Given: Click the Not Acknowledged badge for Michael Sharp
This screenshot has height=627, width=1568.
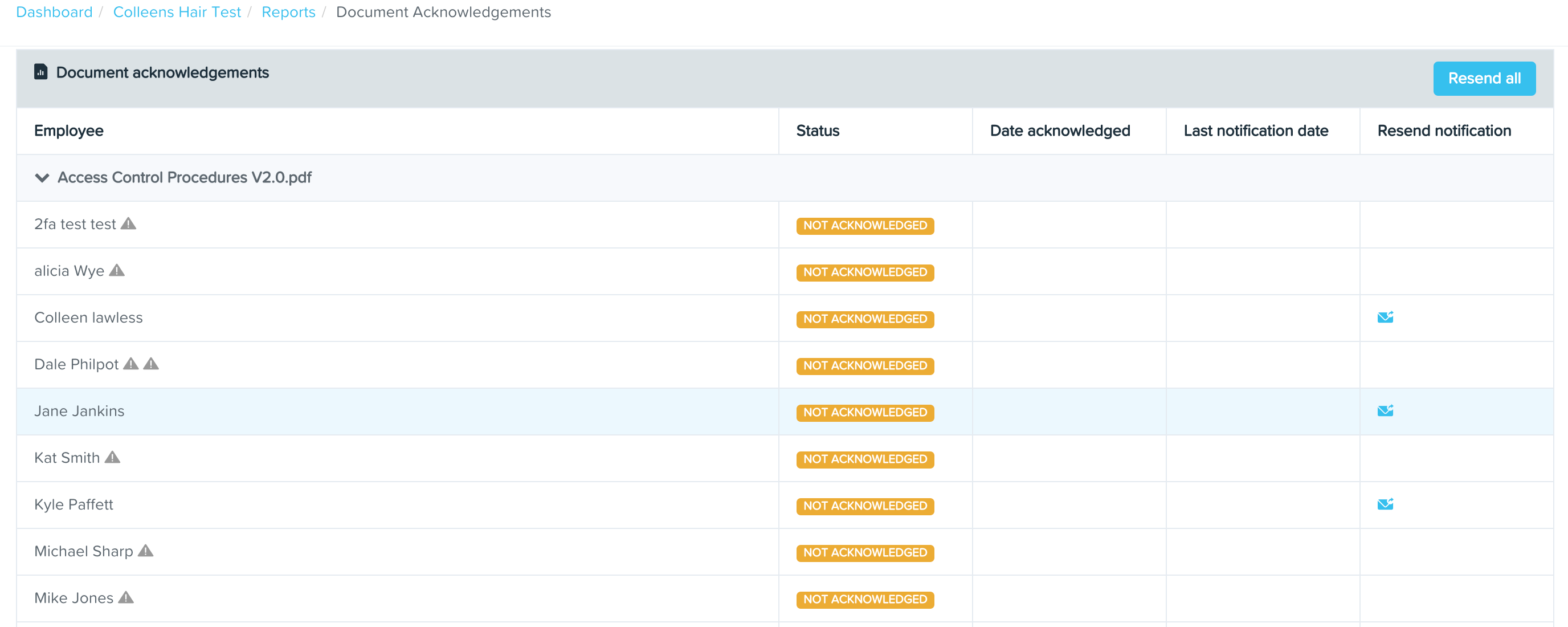Looking at the screenshot, I should pos(865,553).
